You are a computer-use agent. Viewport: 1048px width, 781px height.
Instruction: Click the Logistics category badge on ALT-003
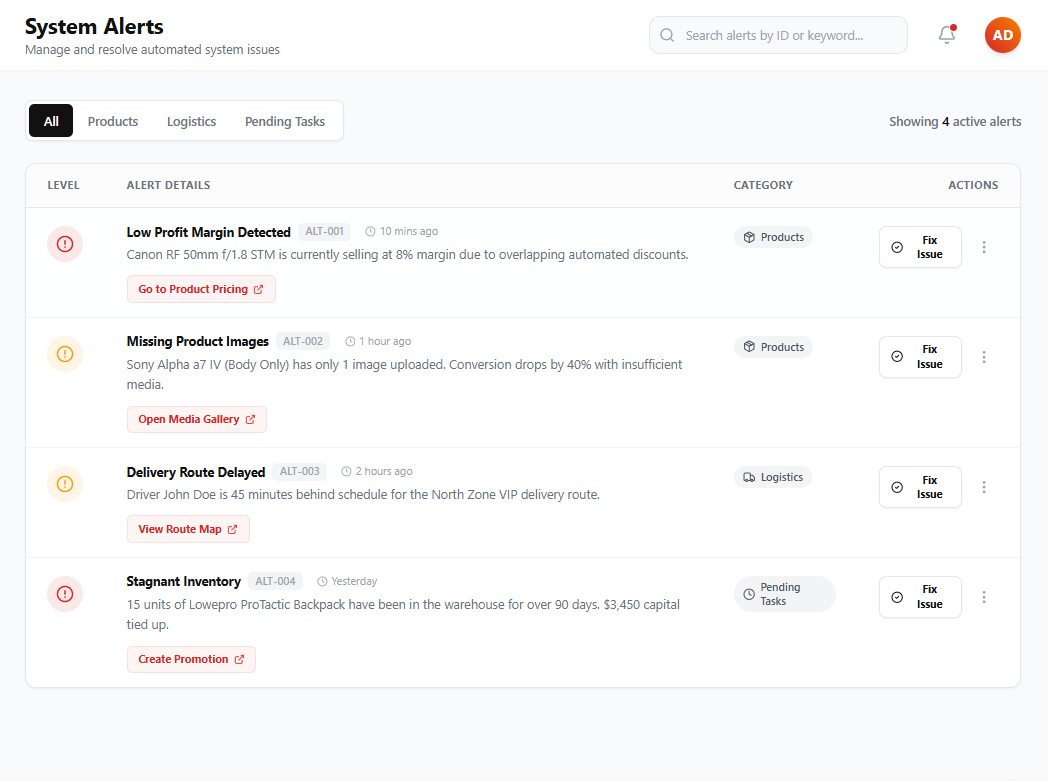point(773,477)
